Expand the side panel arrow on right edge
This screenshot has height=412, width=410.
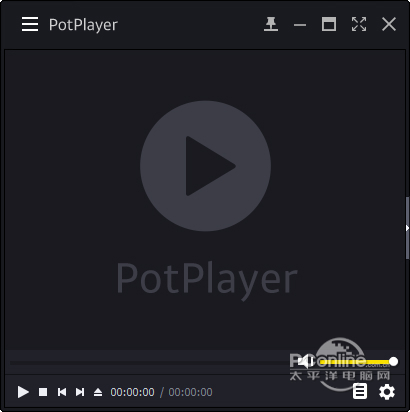pyautogui.click(x=407, y=228)
